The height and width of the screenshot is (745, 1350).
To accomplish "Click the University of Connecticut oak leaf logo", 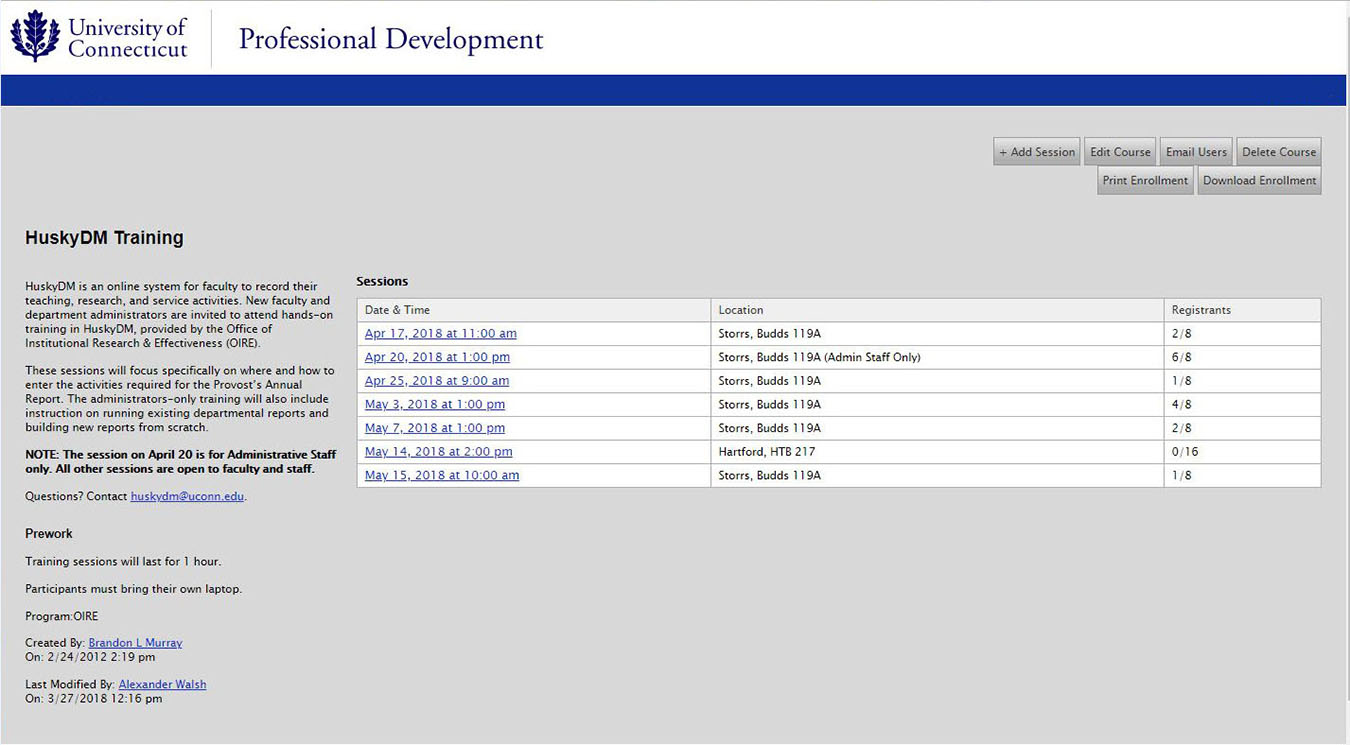I will [35, 36].
